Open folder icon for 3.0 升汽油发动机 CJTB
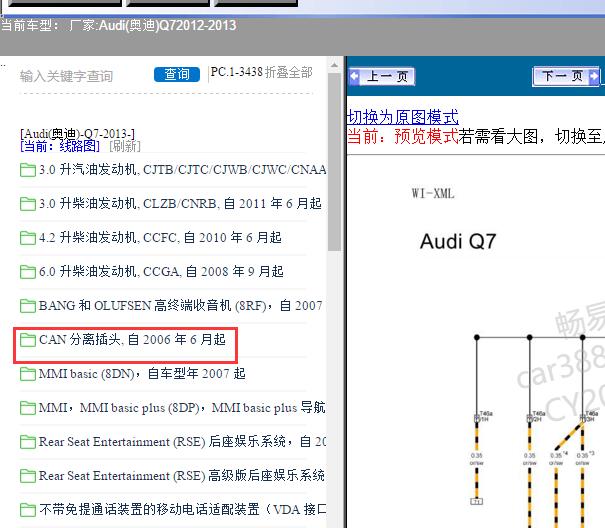This screenshot has height=528, width=605. 28,169
